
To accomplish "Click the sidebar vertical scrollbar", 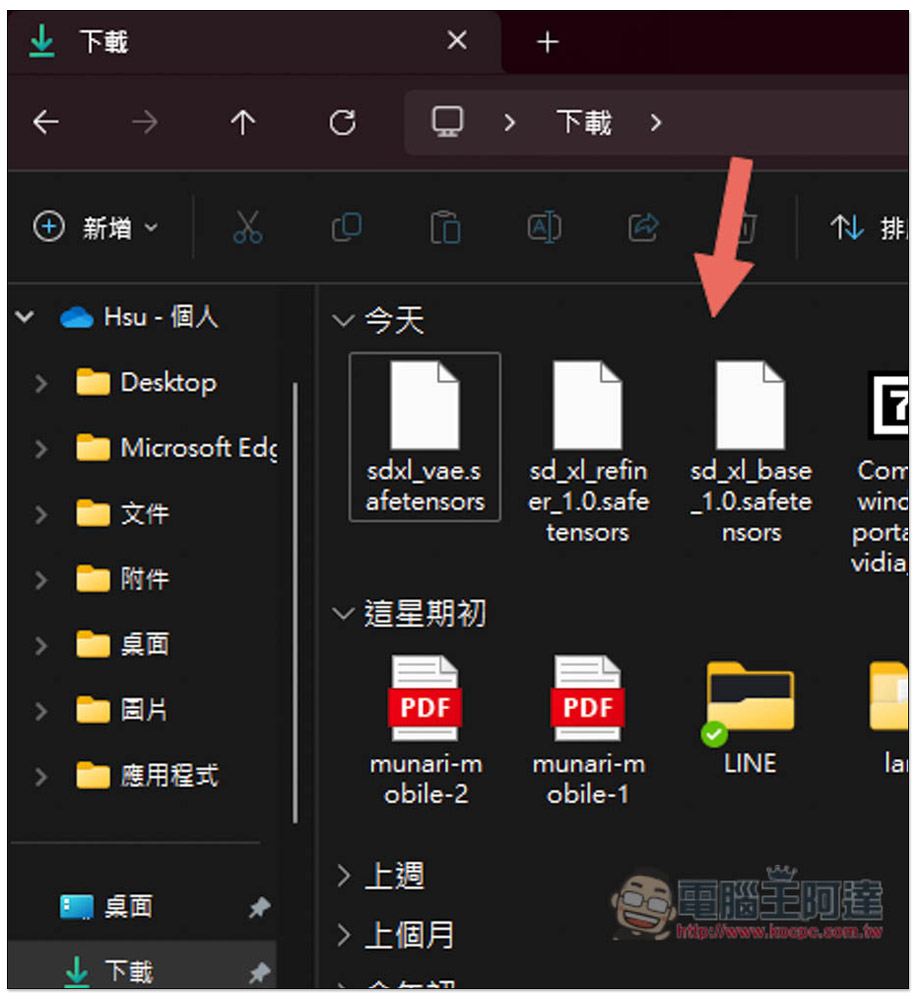I will tap(295, 603).
